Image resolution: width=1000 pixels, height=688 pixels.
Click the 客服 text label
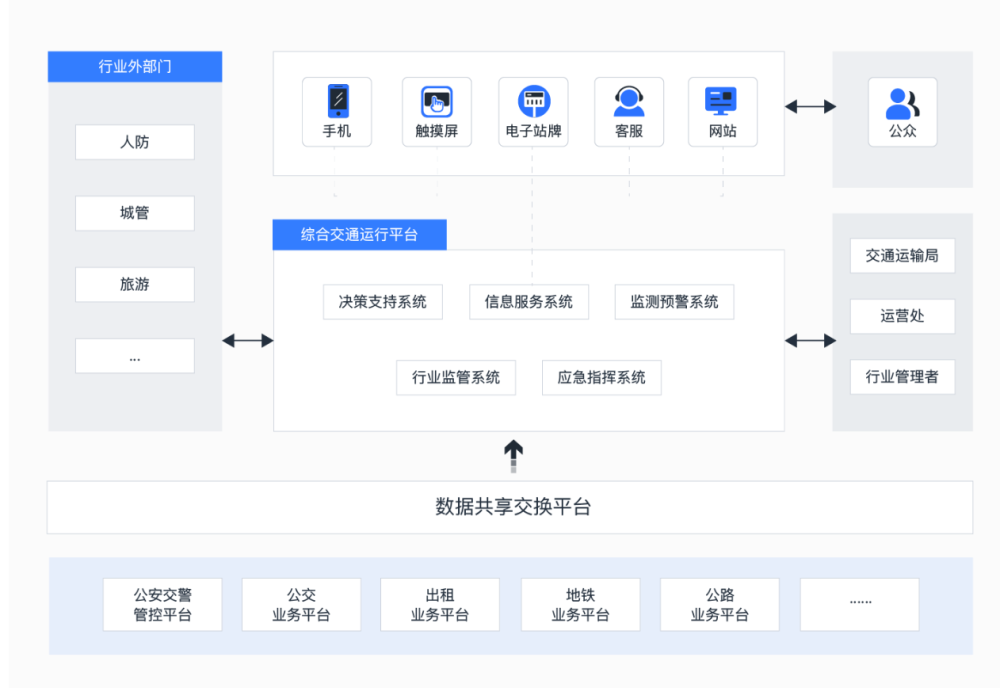coord(629,131)
